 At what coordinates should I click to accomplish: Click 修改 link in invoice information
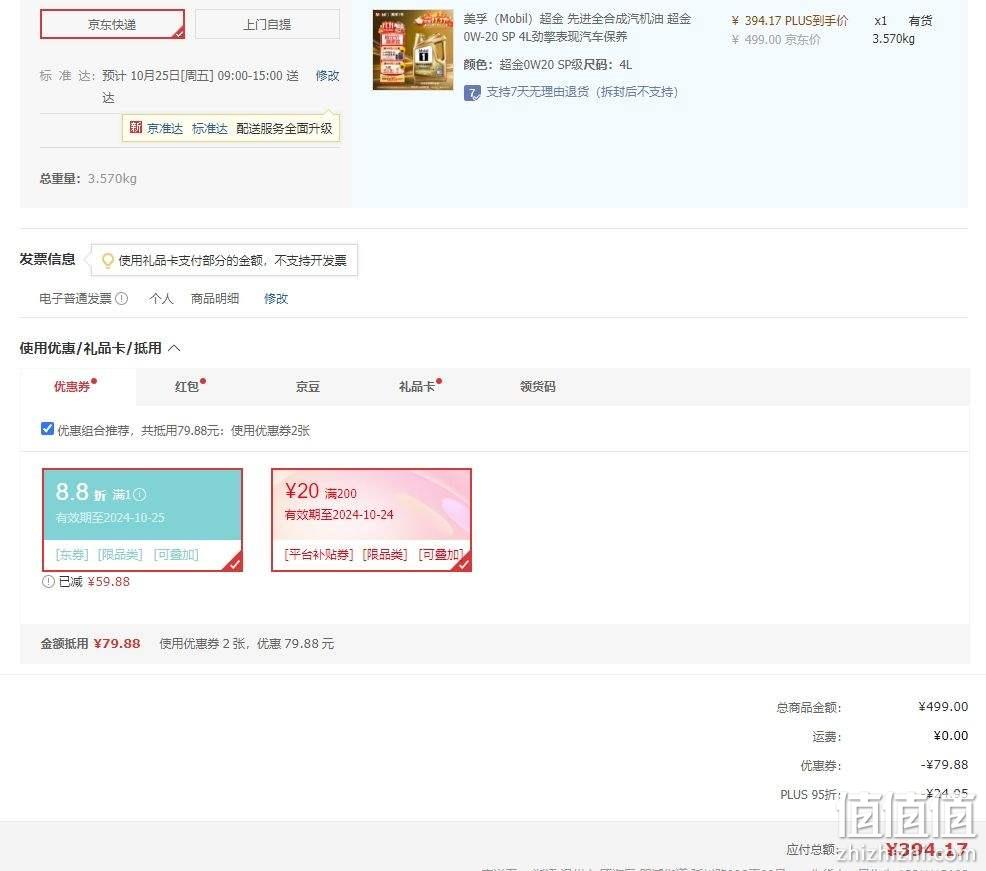pos(275,298)
